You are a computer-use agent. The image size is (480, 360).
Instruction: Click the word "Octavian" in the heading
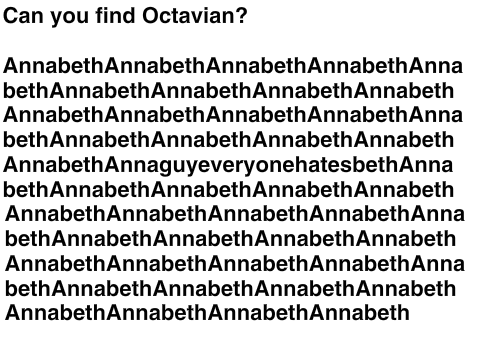pos(190,15)
